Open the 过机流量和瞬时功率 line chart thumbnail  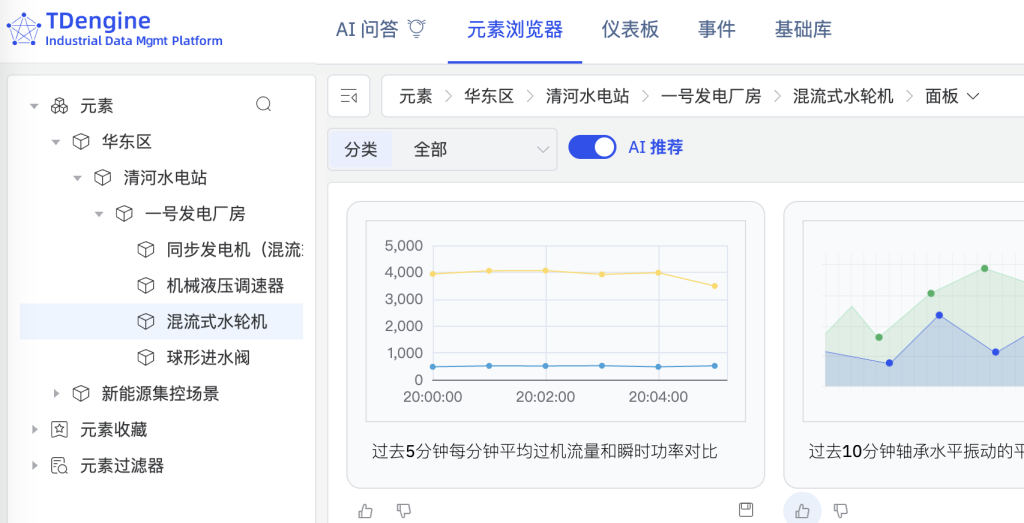tap(556, 321)
